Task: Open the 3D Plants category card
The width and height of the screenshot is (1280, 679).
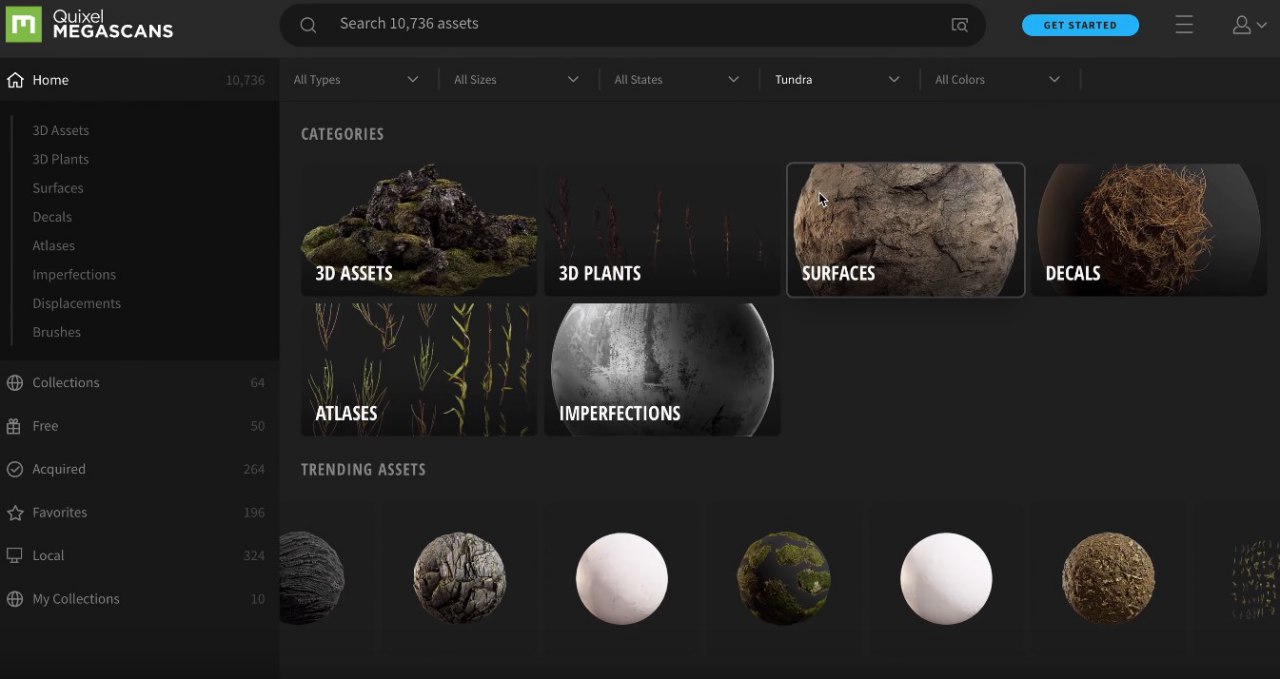Action: [662, 230]
